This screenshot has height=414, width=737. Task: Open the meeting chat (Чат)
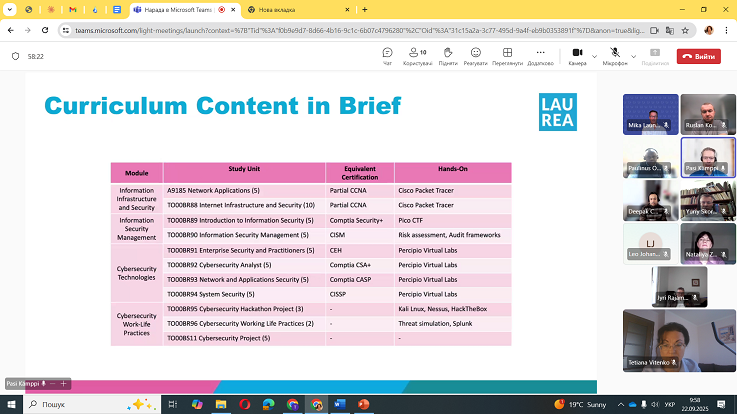pos(387,55)
